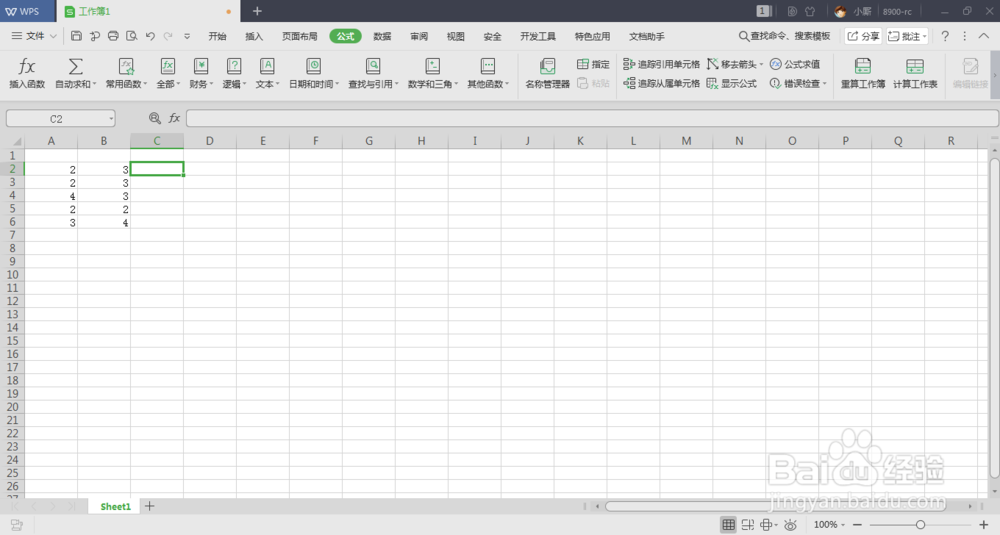1000x535 pixels.
Task: Toggle eye protection mode icon
Action: [790, 525]
